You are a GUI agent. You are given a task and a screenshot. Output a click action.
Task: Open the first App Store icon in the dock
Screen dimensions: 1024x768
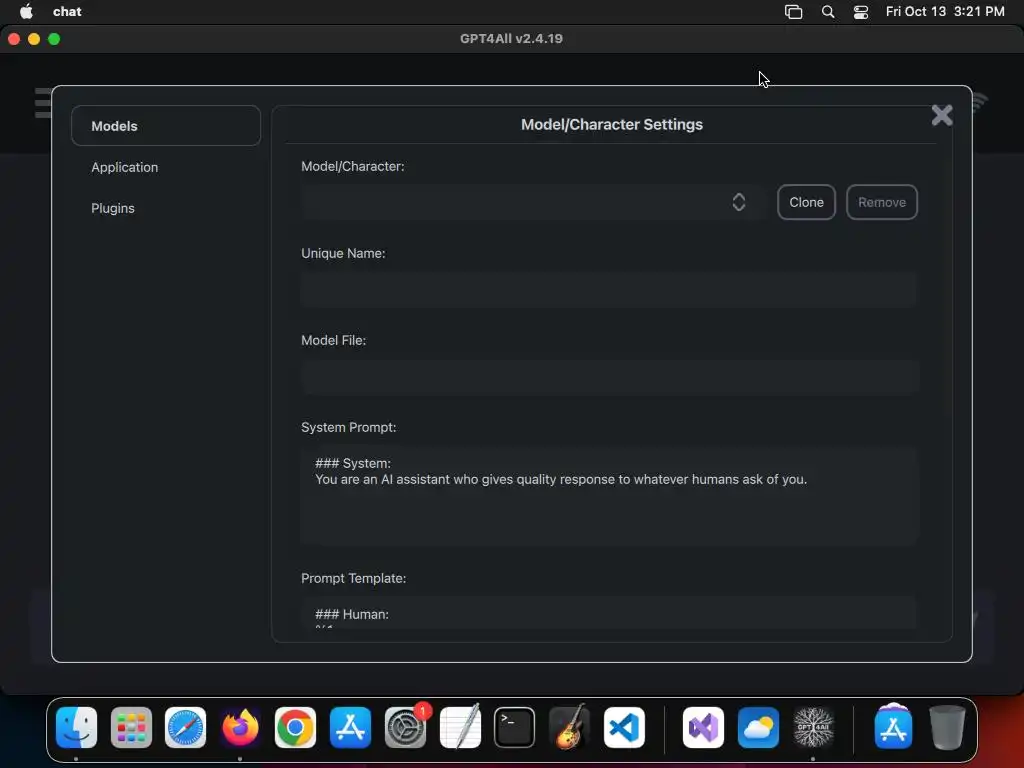(350, 728)
